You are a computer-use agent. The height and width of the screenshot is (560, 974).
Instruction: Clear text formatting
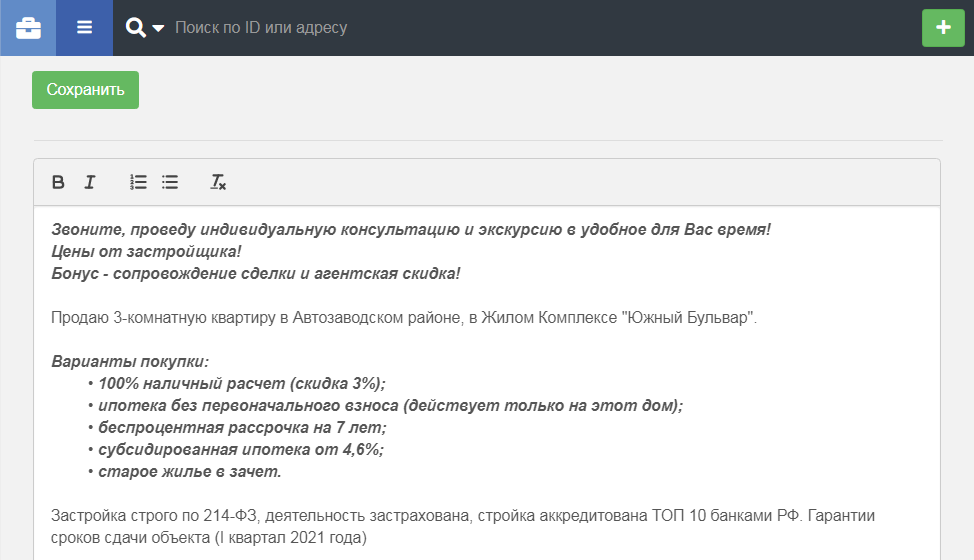(218, 182)
